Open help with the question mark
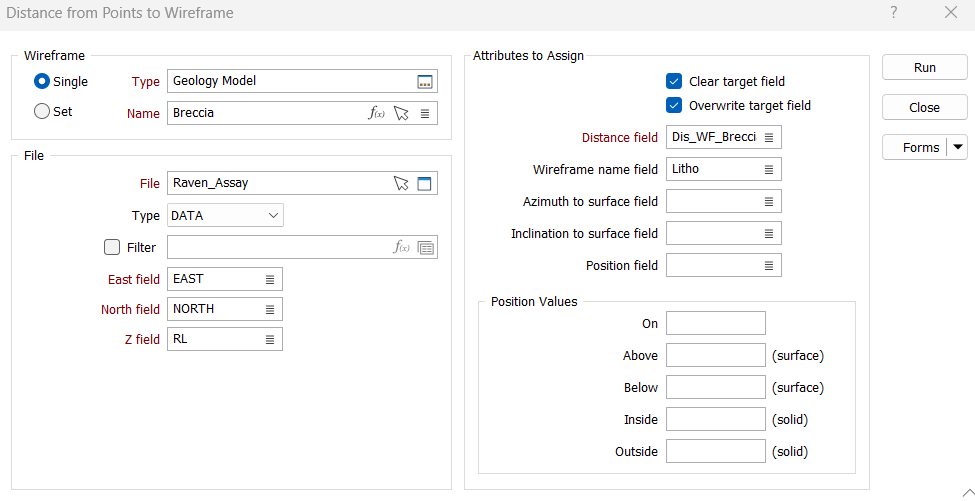The height and width of the screenshot is (501, 975). pos(893,13)
